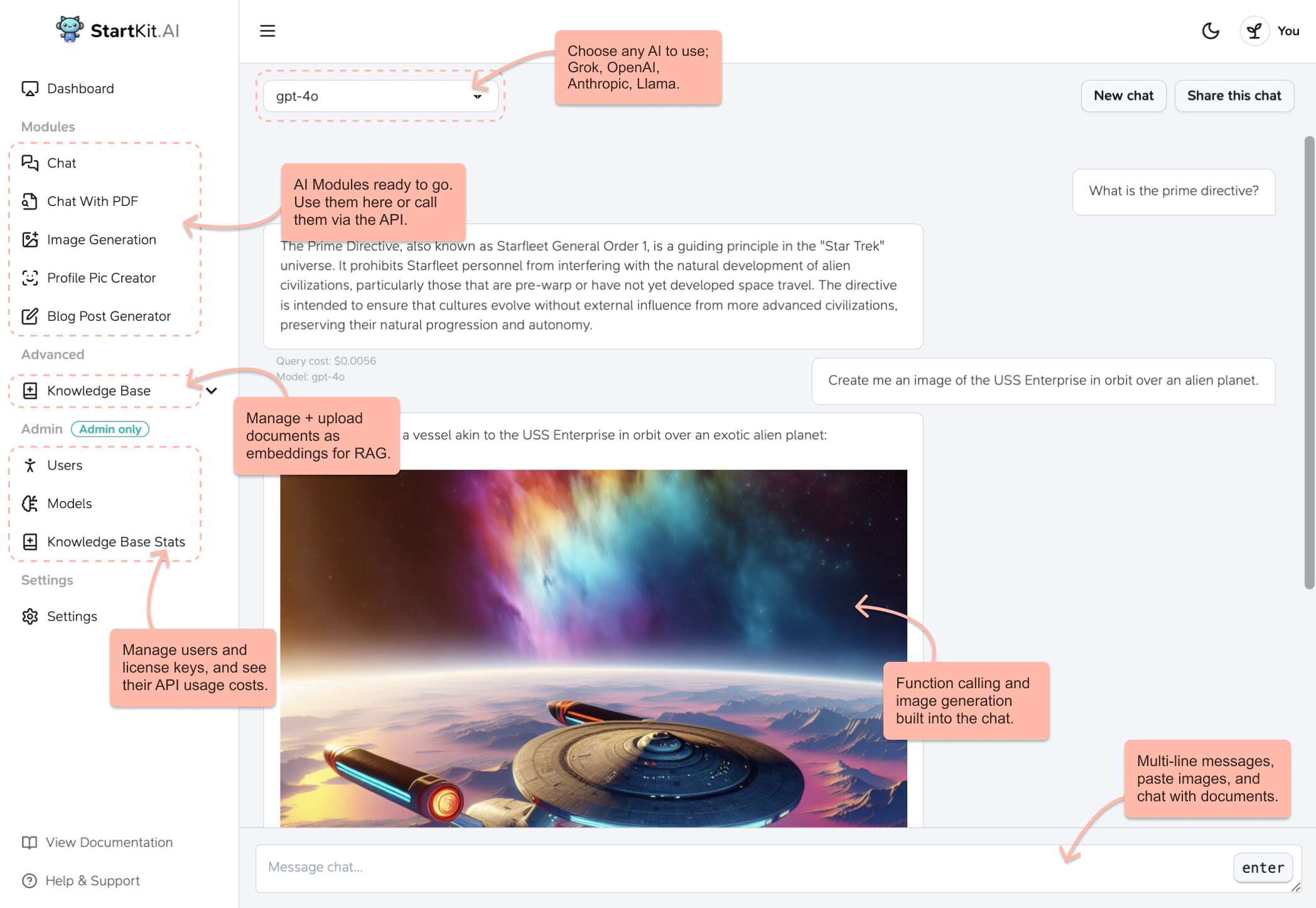This screenshot has height=908, width=1316.
Task: Expand the Knowledge Base chevron
Action: (212, 391)
